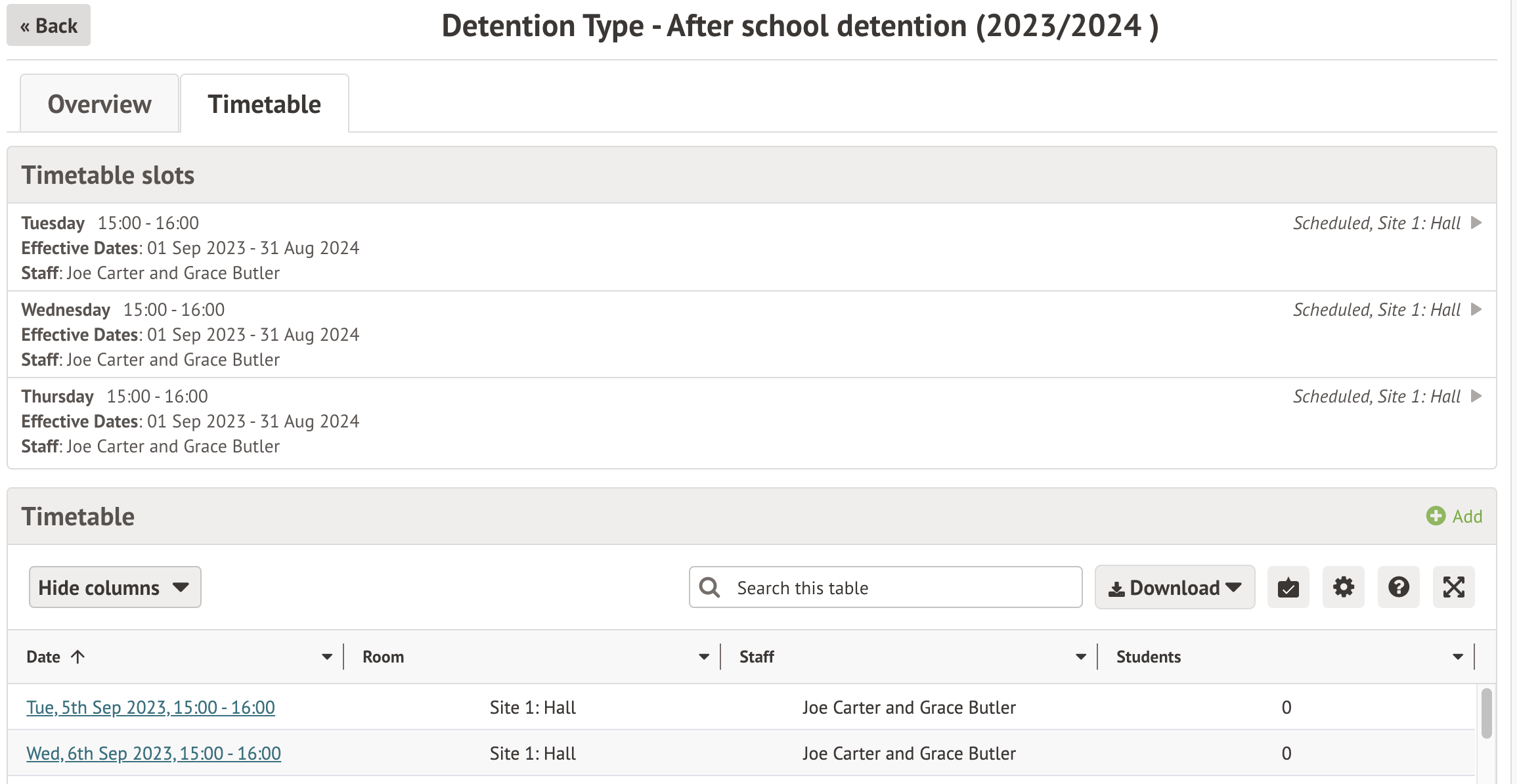The height and width of the screenshot is (784, 1517).
Task: Click the search magnifier icon
Action: (x=710, y=587)
